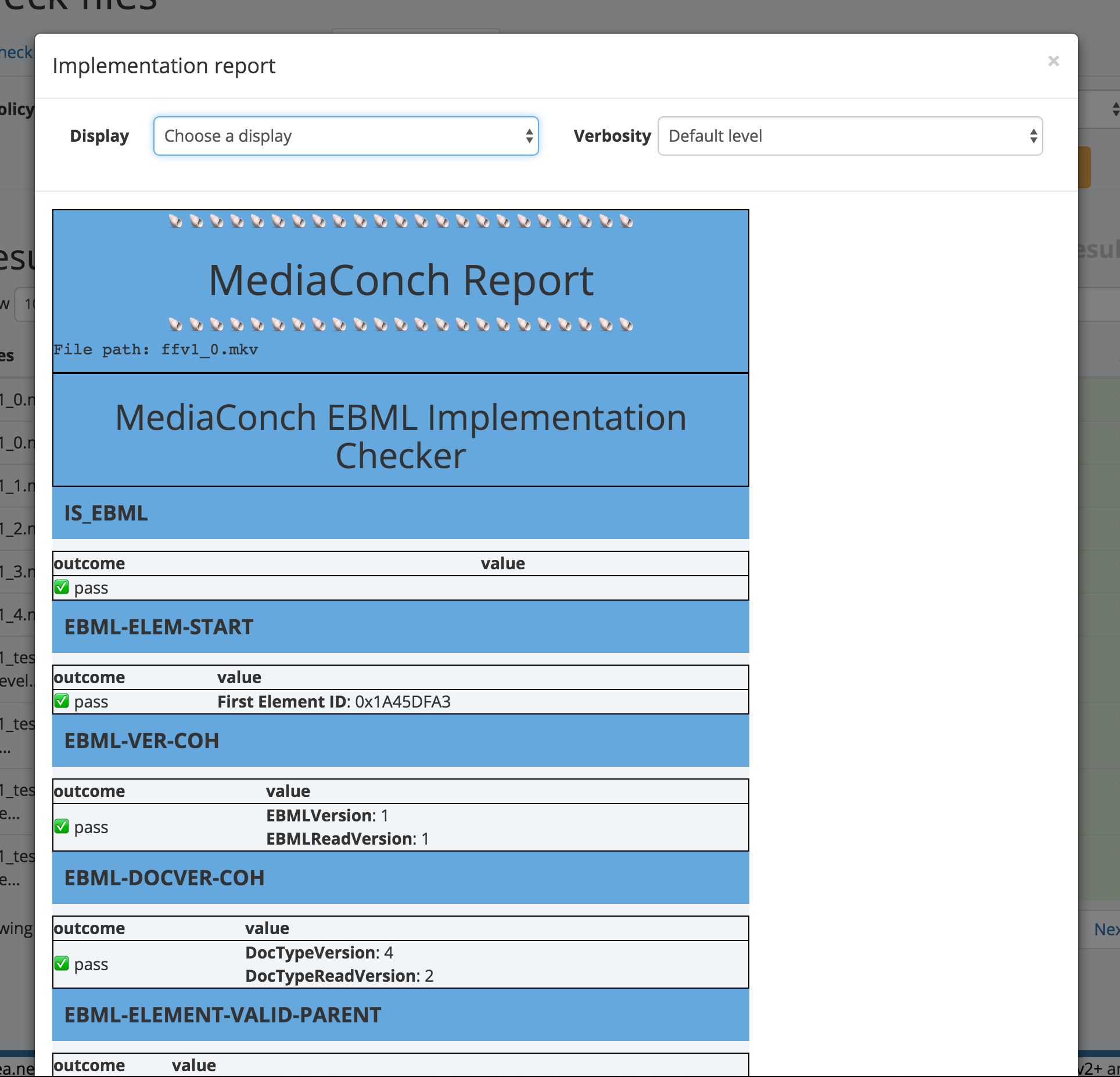The width and height of the screenshot is (1120, 1077).
Task: Click the DocTypeReadVersion: 2 value
Action: (x=339, y=976)
